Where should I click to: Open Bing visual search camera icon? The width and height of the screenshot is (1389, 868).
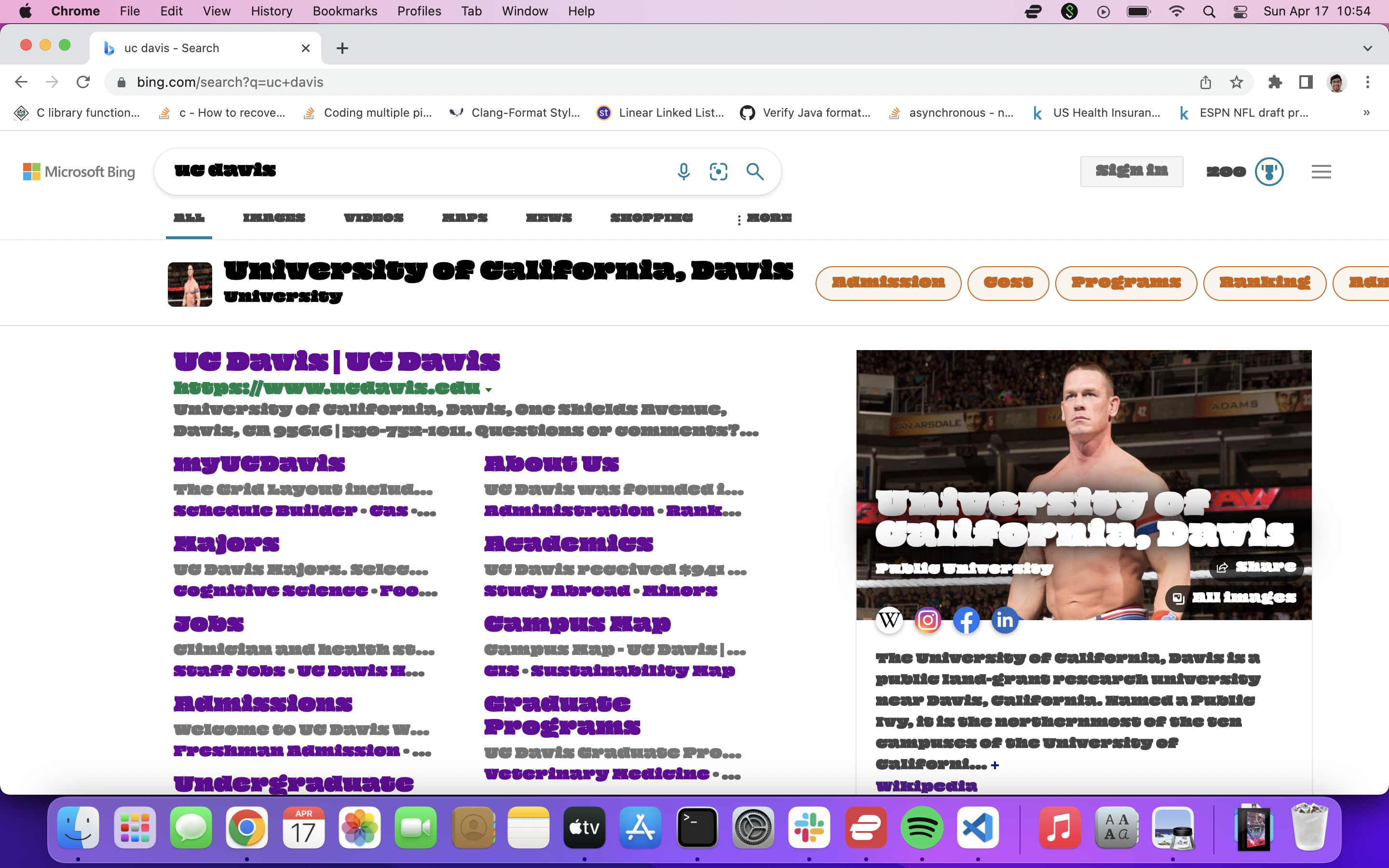click(x=719, y=171)
